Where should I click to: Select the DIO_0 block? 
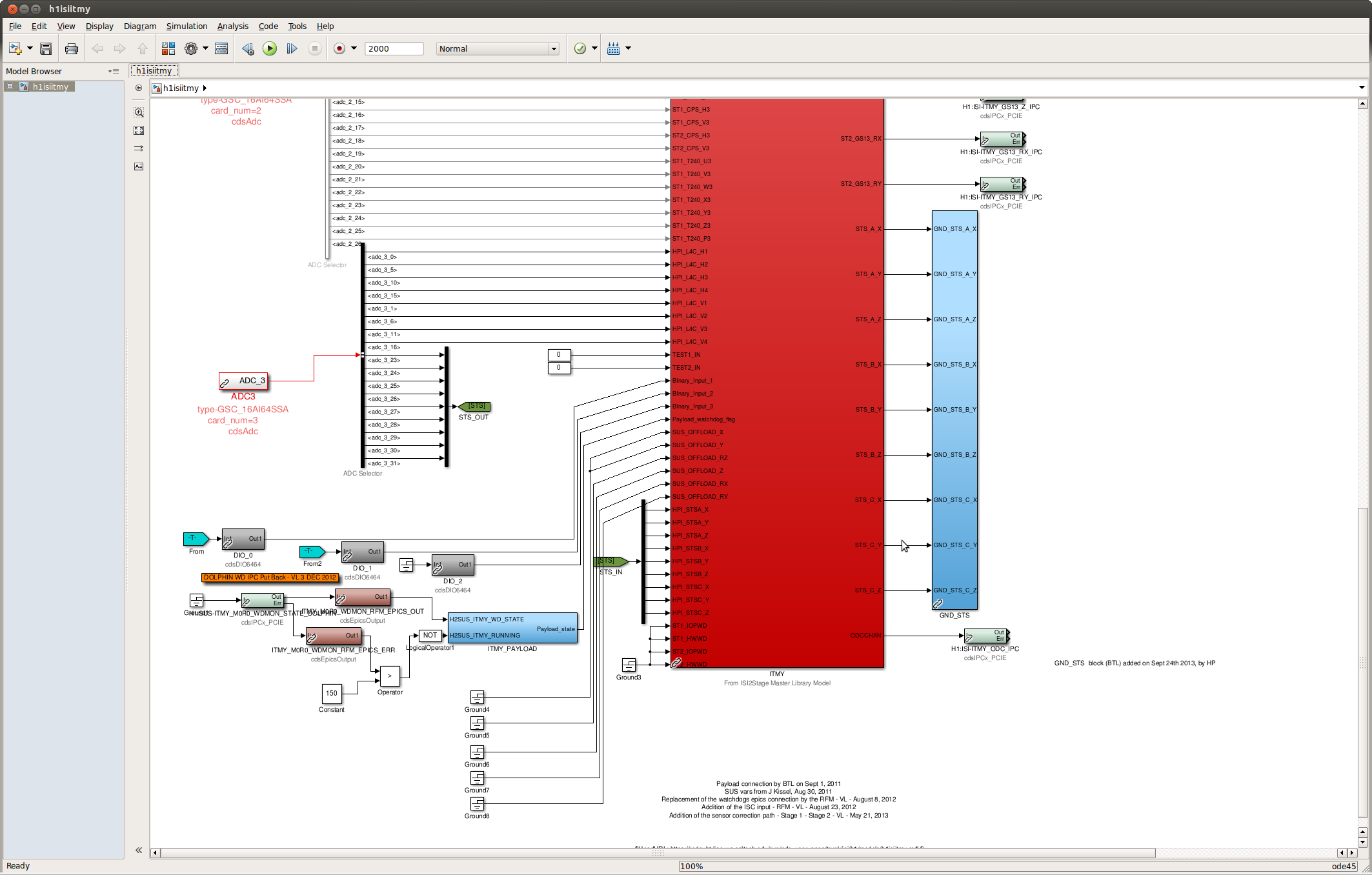243,539
